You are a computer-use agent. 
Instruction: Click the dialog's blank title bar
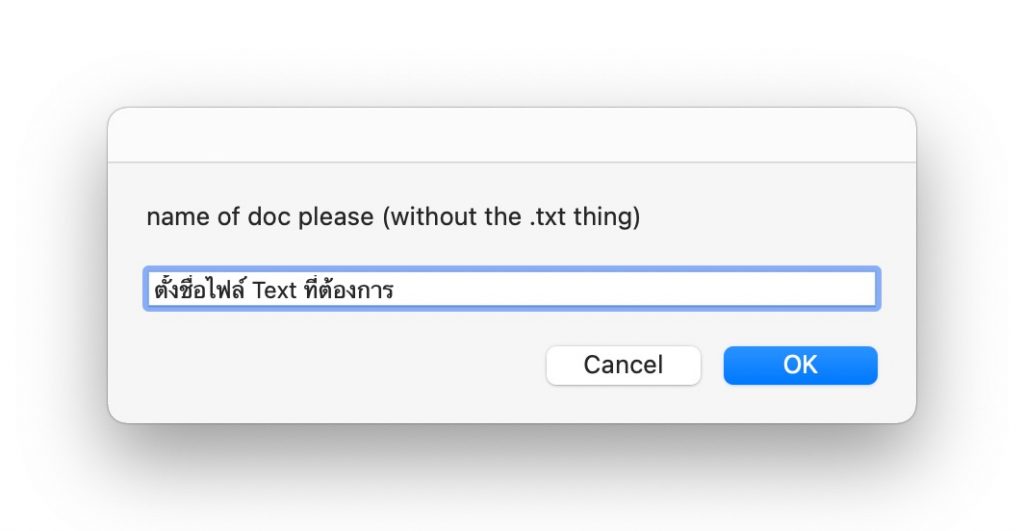coord(511,135)
